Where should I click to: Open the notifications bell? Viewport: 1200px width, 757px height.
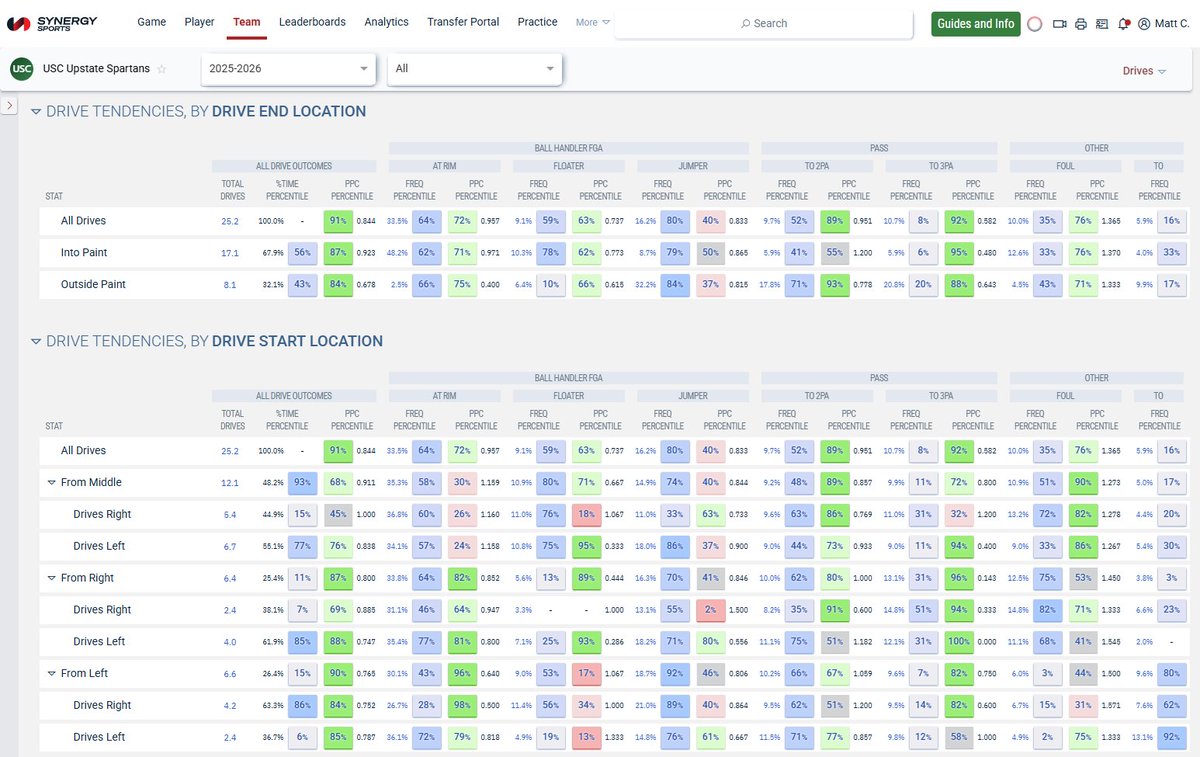[1123, 23]
